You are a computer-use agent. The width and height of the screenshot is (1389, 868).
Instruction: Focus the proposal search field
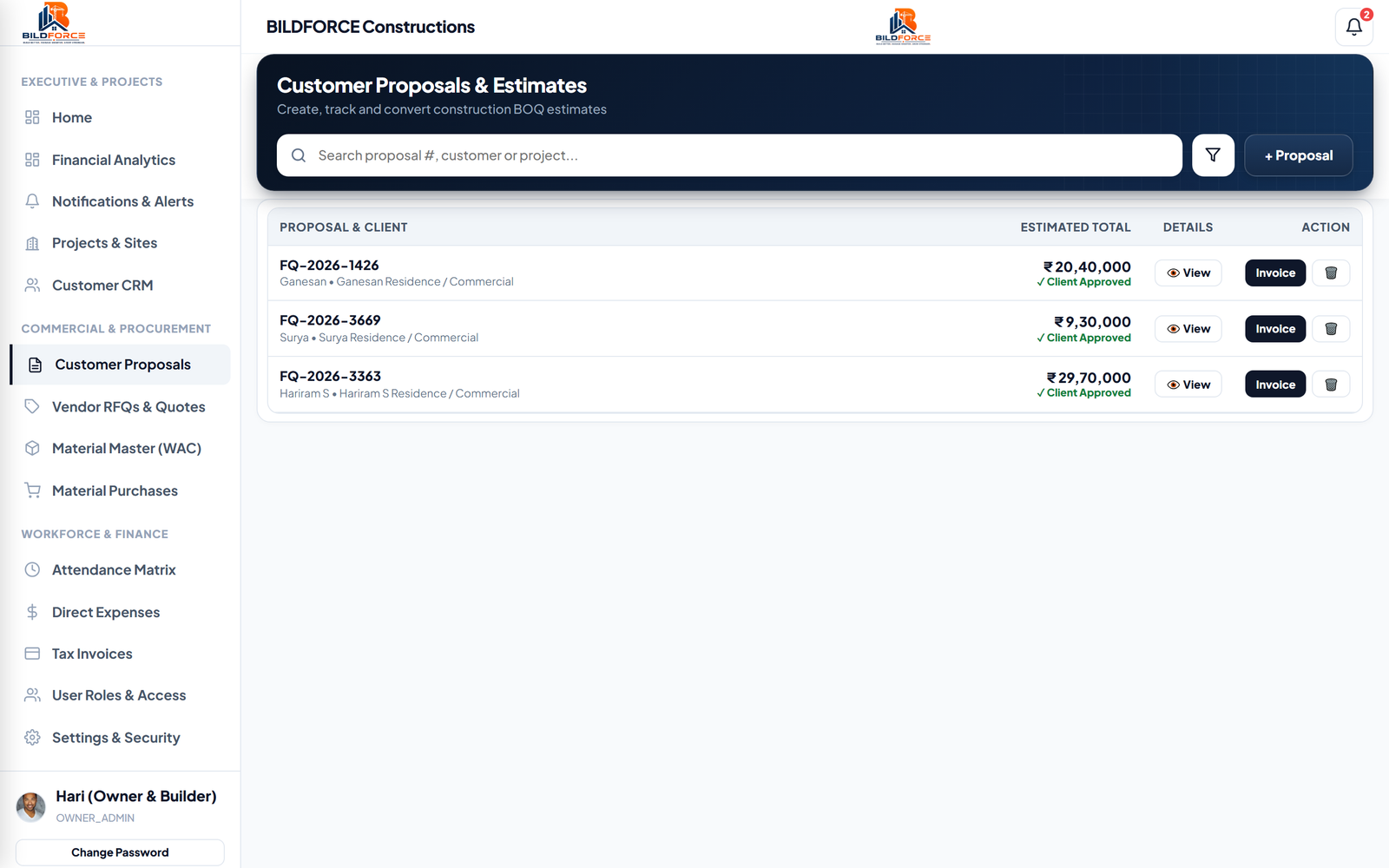click(x=729, y=155)
